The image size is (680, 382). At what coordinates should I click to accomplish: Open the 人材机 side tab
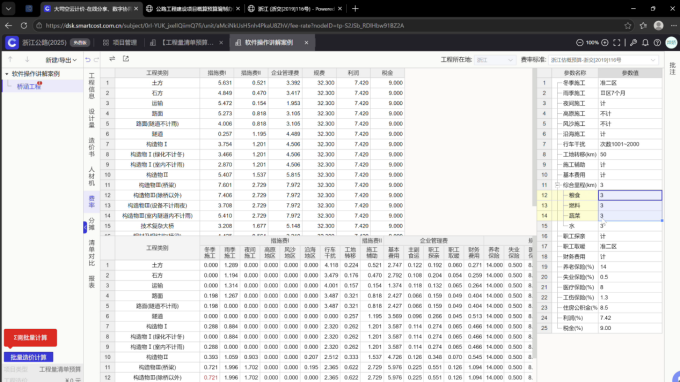click(x=92, y=176)
